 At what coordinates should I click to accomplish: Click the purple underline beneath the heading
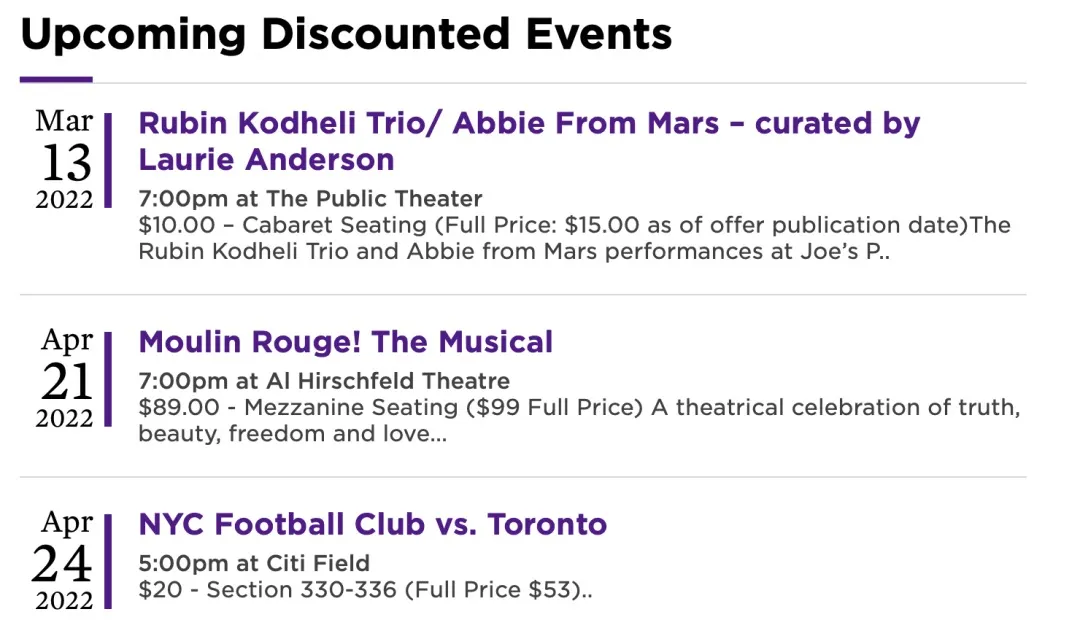pyautogui.click(x=56, y=79)
